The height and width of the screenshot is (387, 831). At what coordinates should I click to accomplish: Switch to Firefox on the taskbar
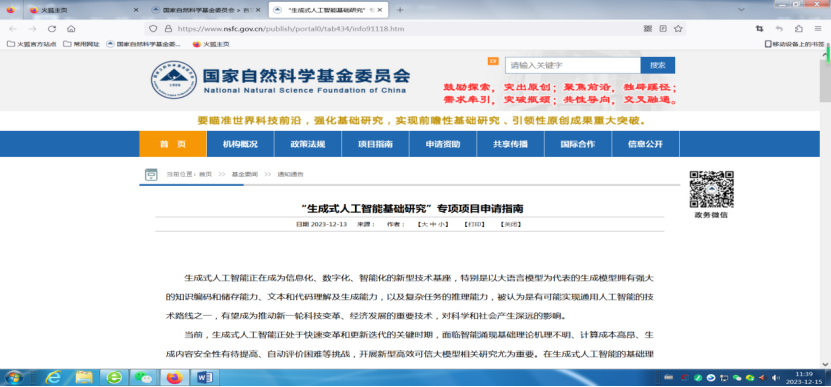click(x=174, y=377)
